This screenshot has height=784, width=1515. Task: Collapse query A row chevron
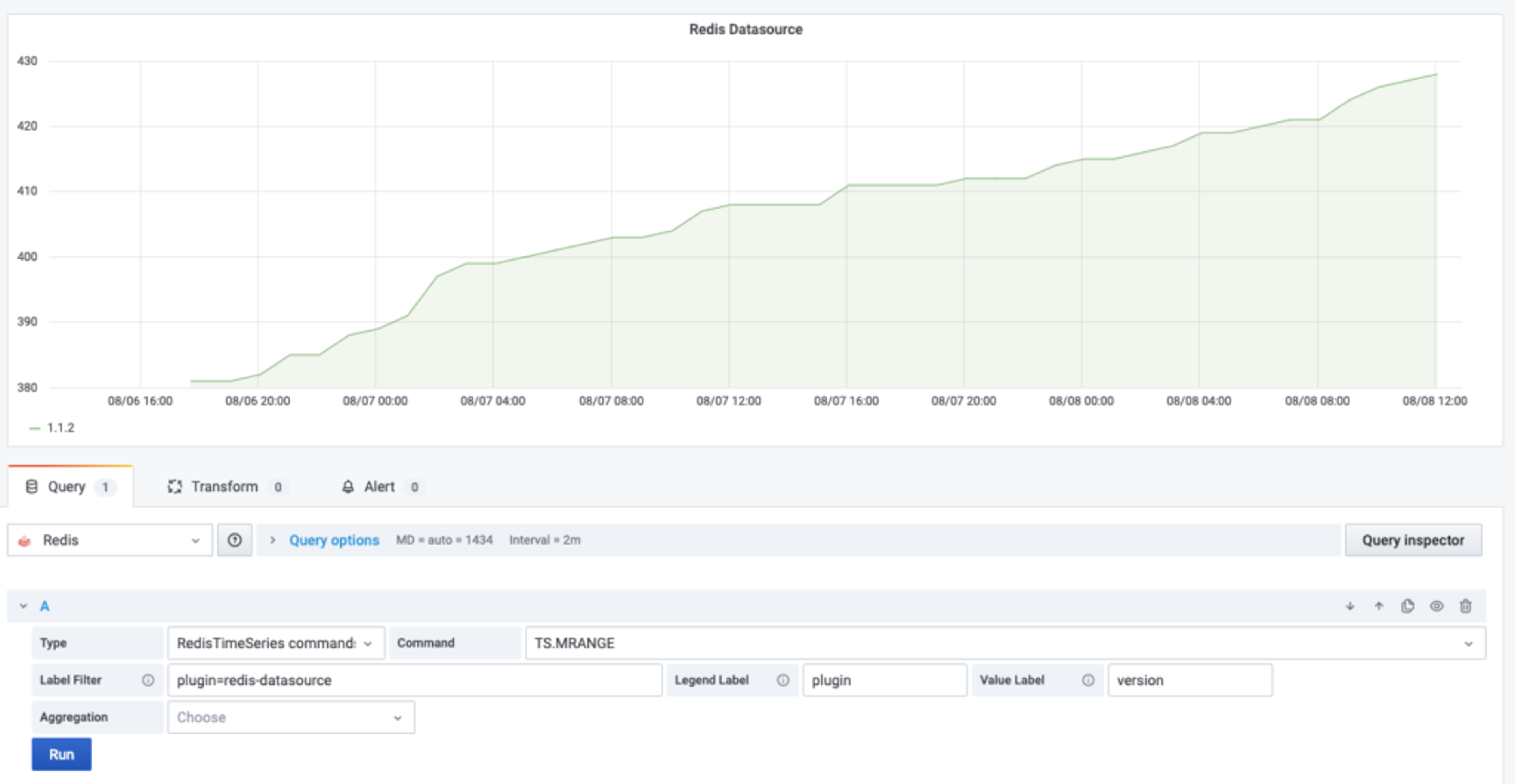pos(24,606)
